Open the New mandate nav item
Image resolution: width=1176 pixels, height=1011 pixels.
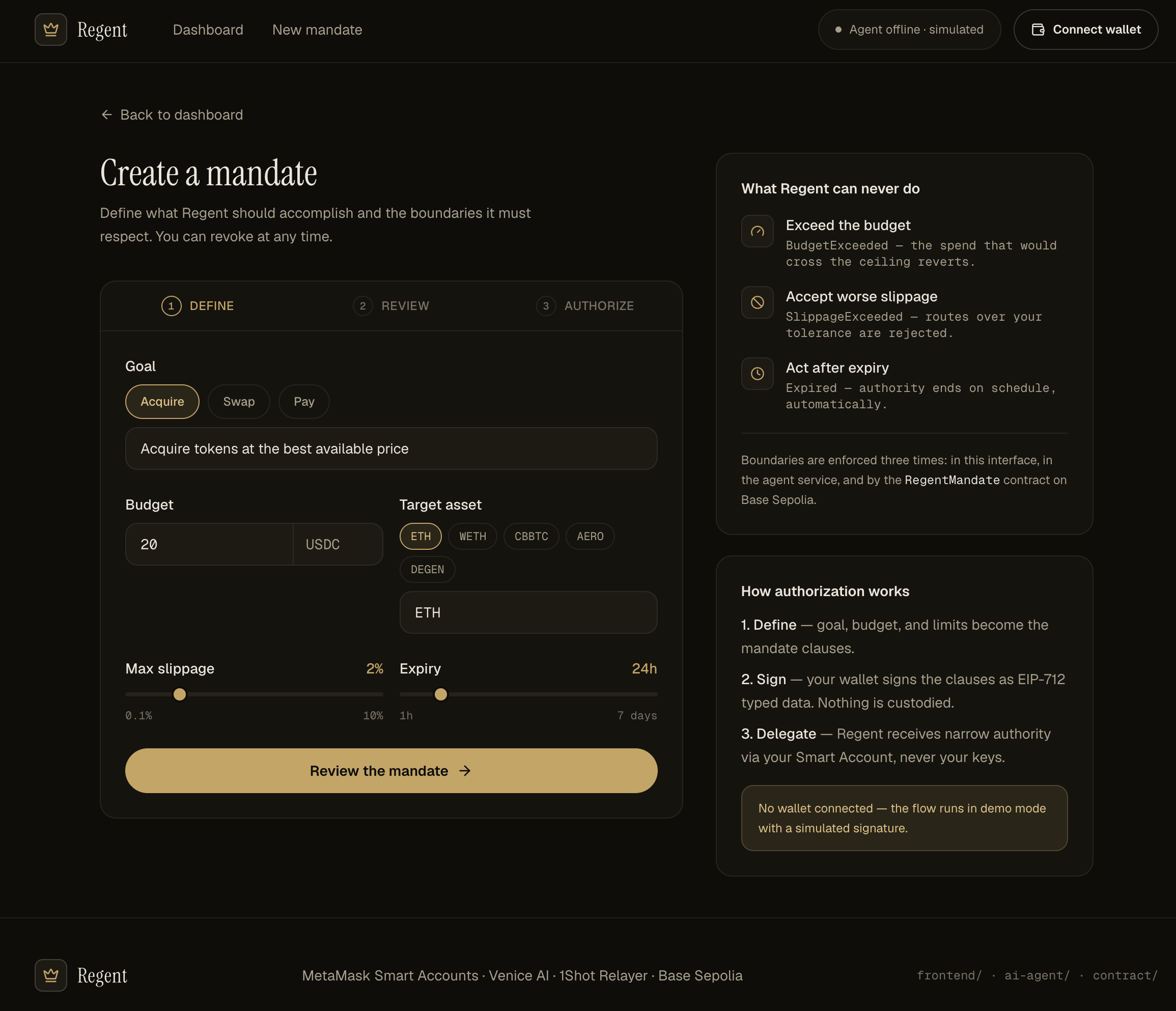(317, 30)
